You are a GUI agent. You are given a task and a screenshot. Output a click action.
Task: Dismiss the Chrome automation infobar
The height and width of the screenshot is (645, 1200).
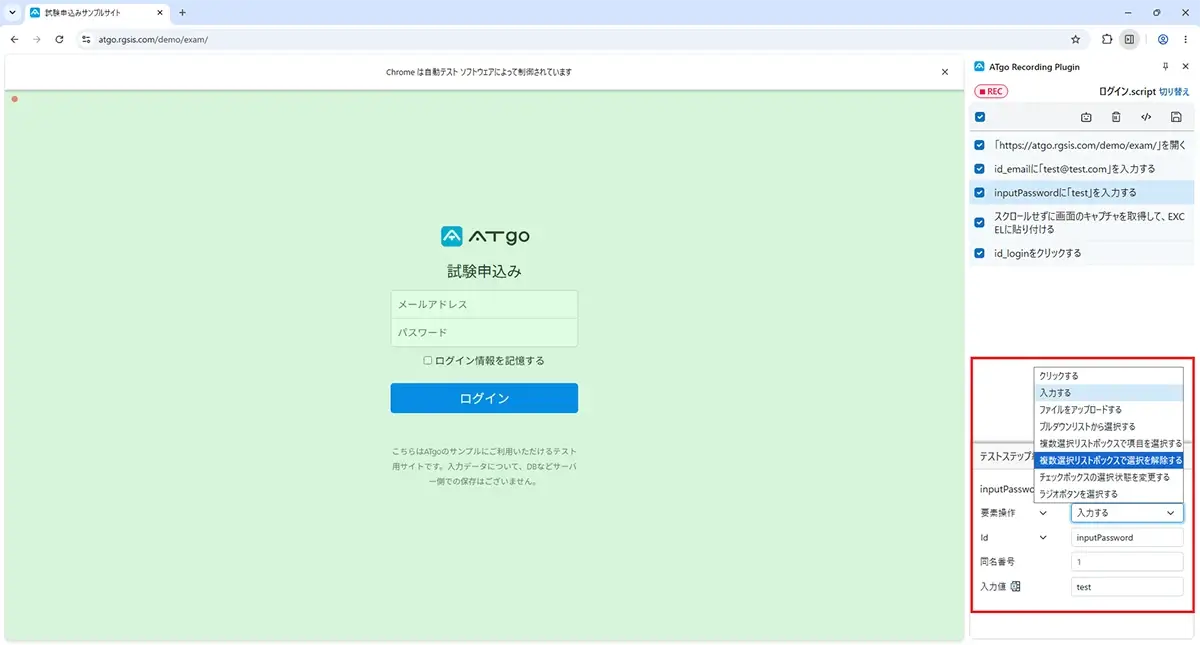click(x=945, y=72)
